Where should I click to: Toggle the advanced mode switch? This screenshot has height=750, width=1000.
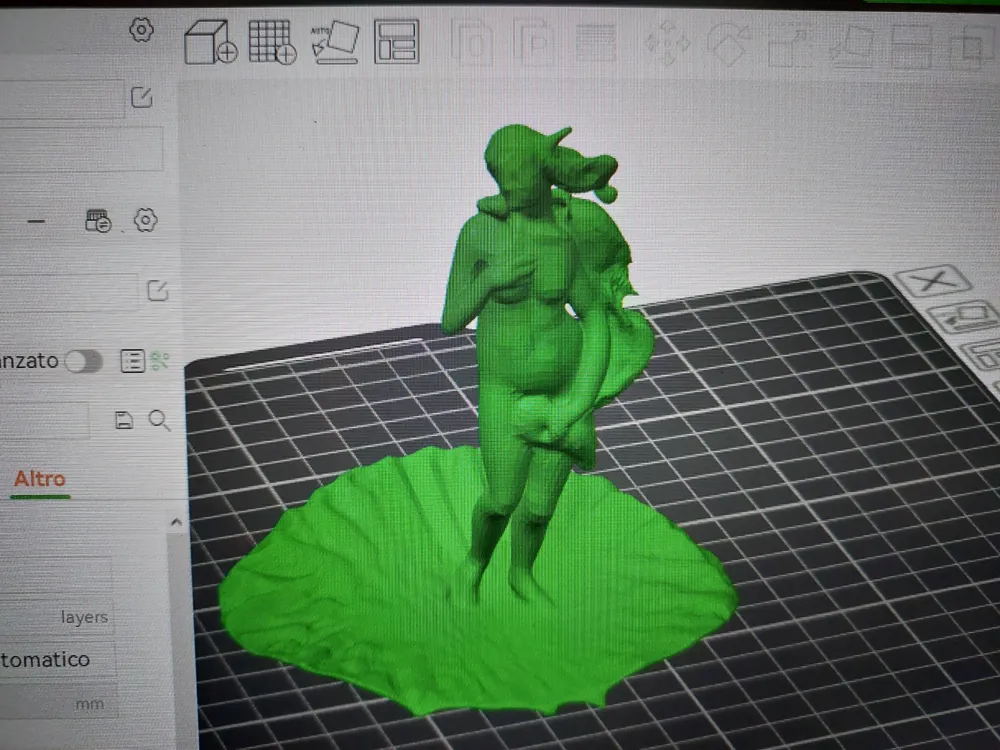pyautogui.click(x=84, y=361)
